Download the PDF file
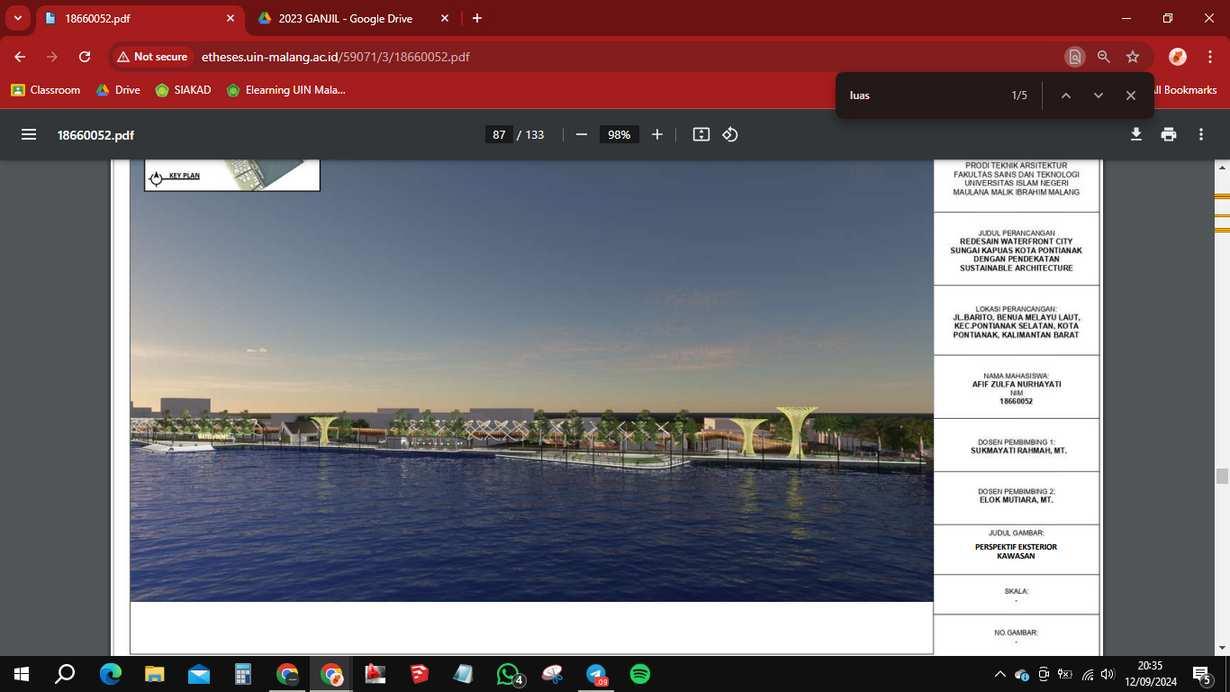This screenshot has height=692, width=1230. click(x=1136, y=135)
